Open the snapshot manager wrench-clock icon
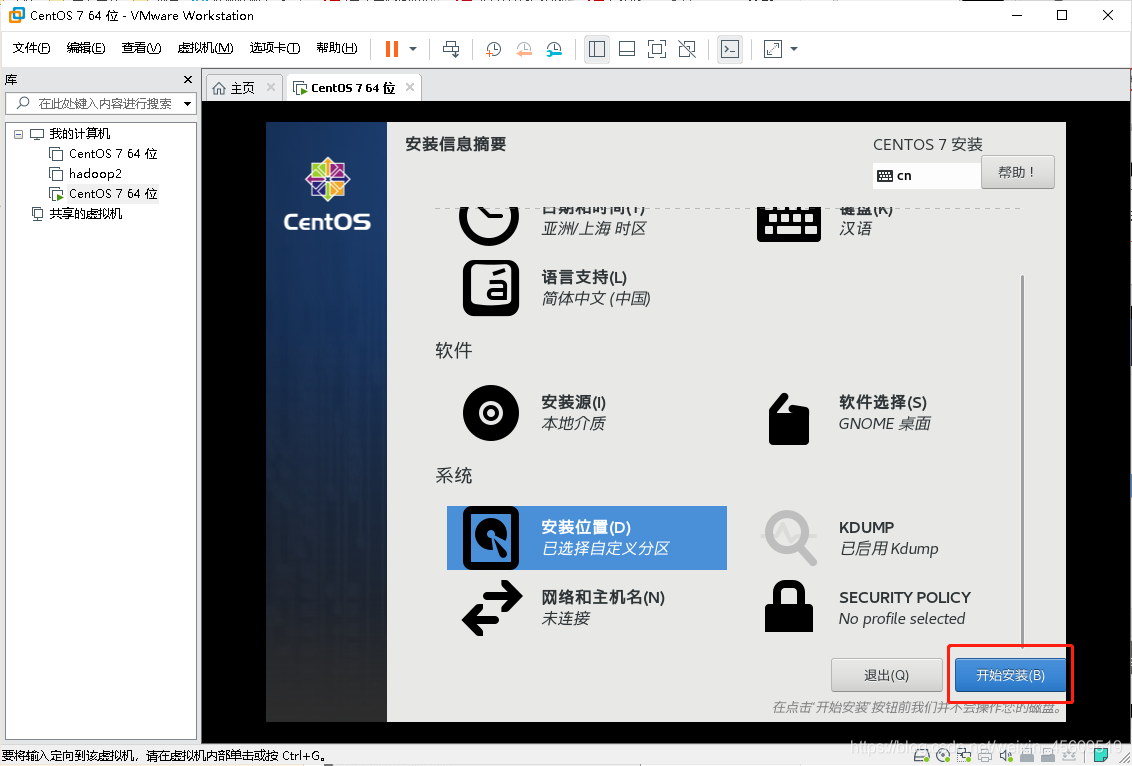The width and height of the screenshot is (1132, 766). (554, 49)
